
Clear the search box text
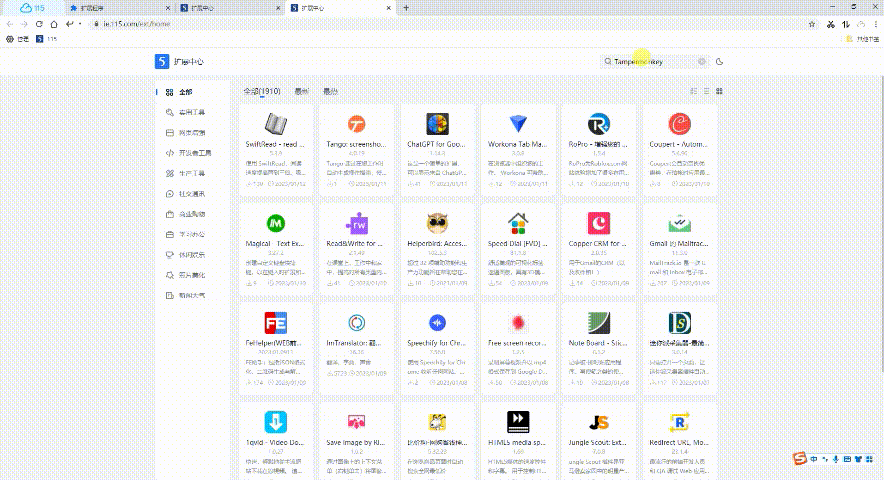click(702, 61)
